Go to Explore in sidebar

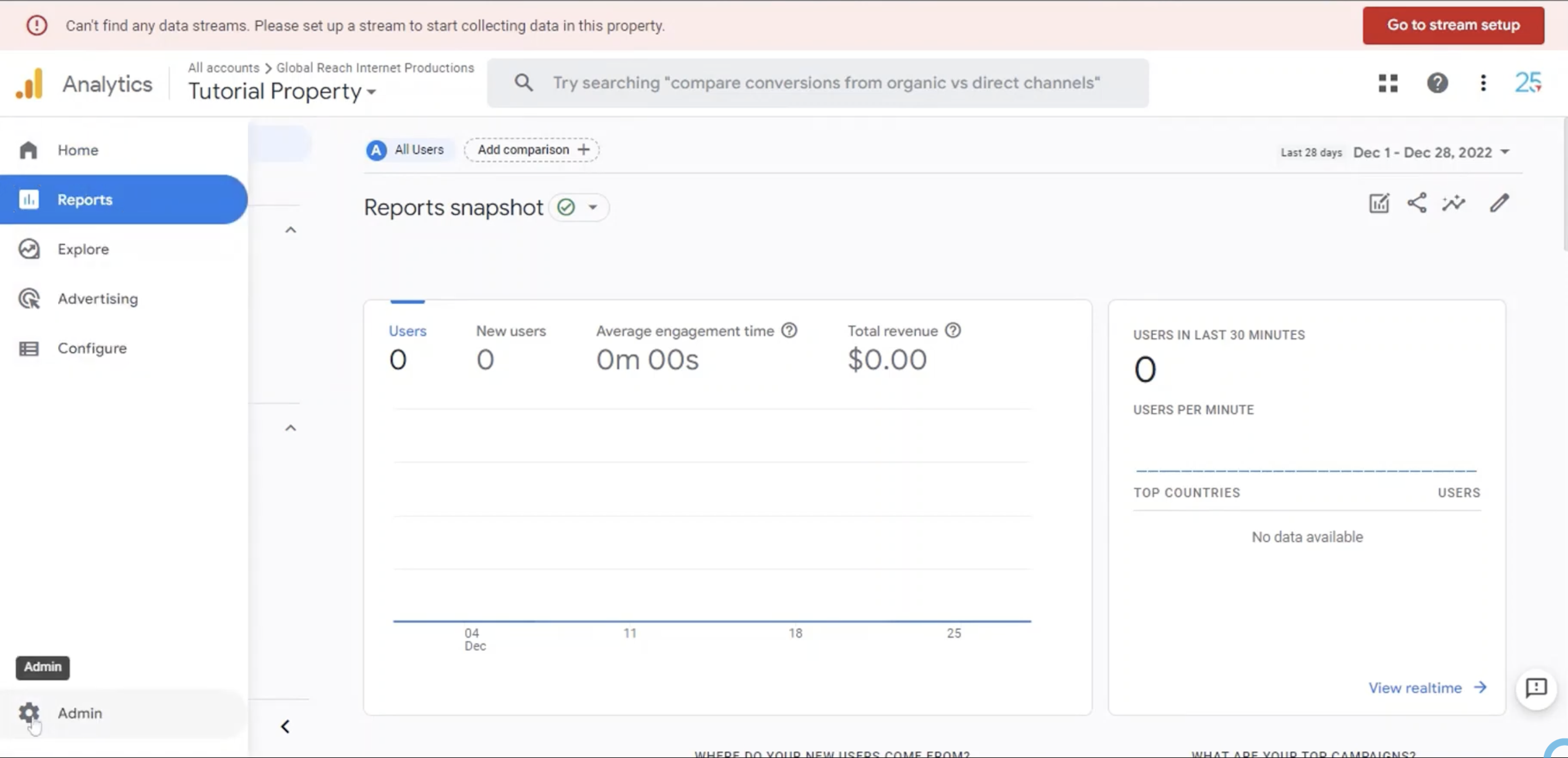pos(83,249)
